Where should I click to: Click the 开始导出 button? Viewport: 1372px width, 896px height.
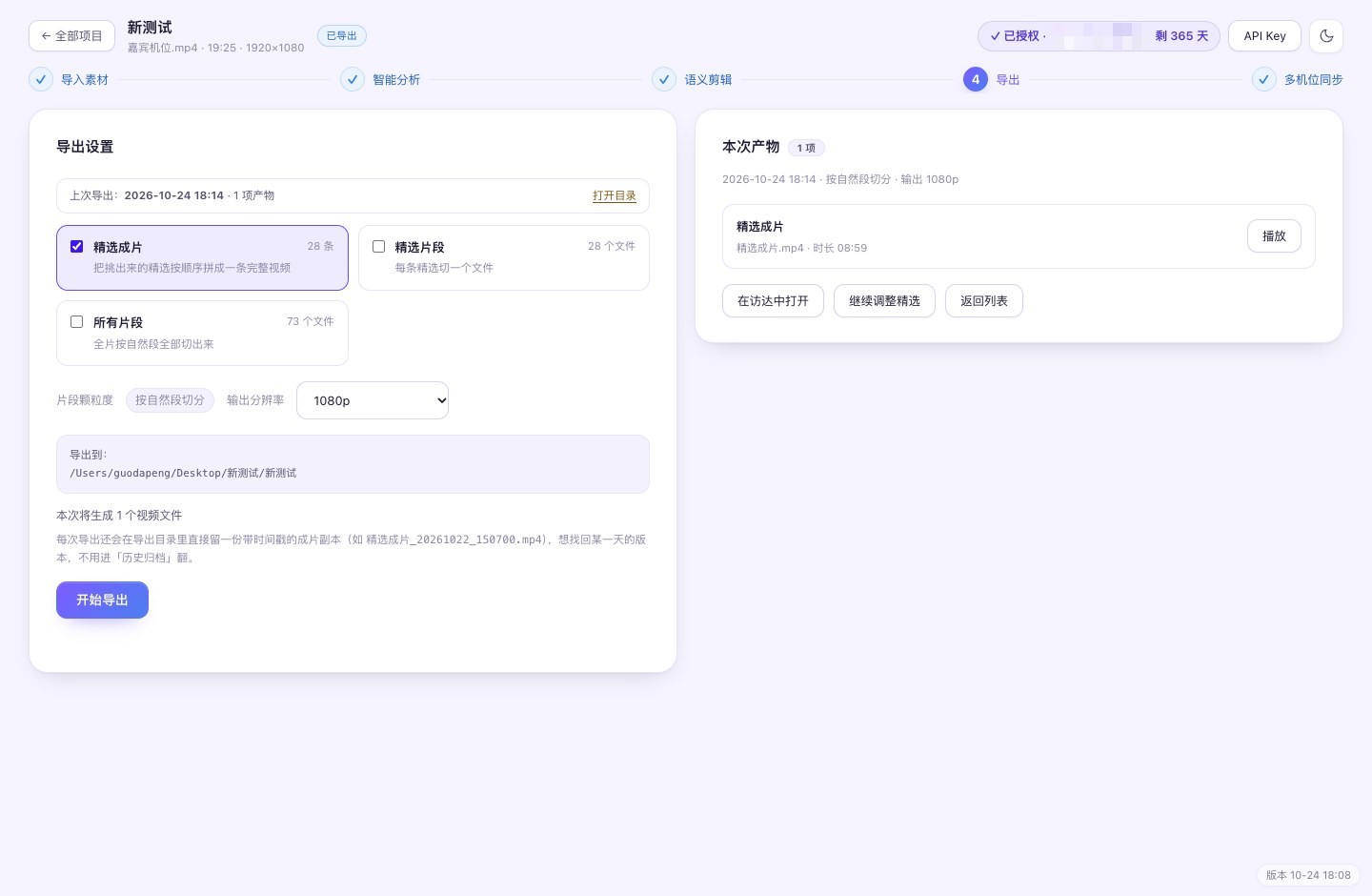click(102, 600)
